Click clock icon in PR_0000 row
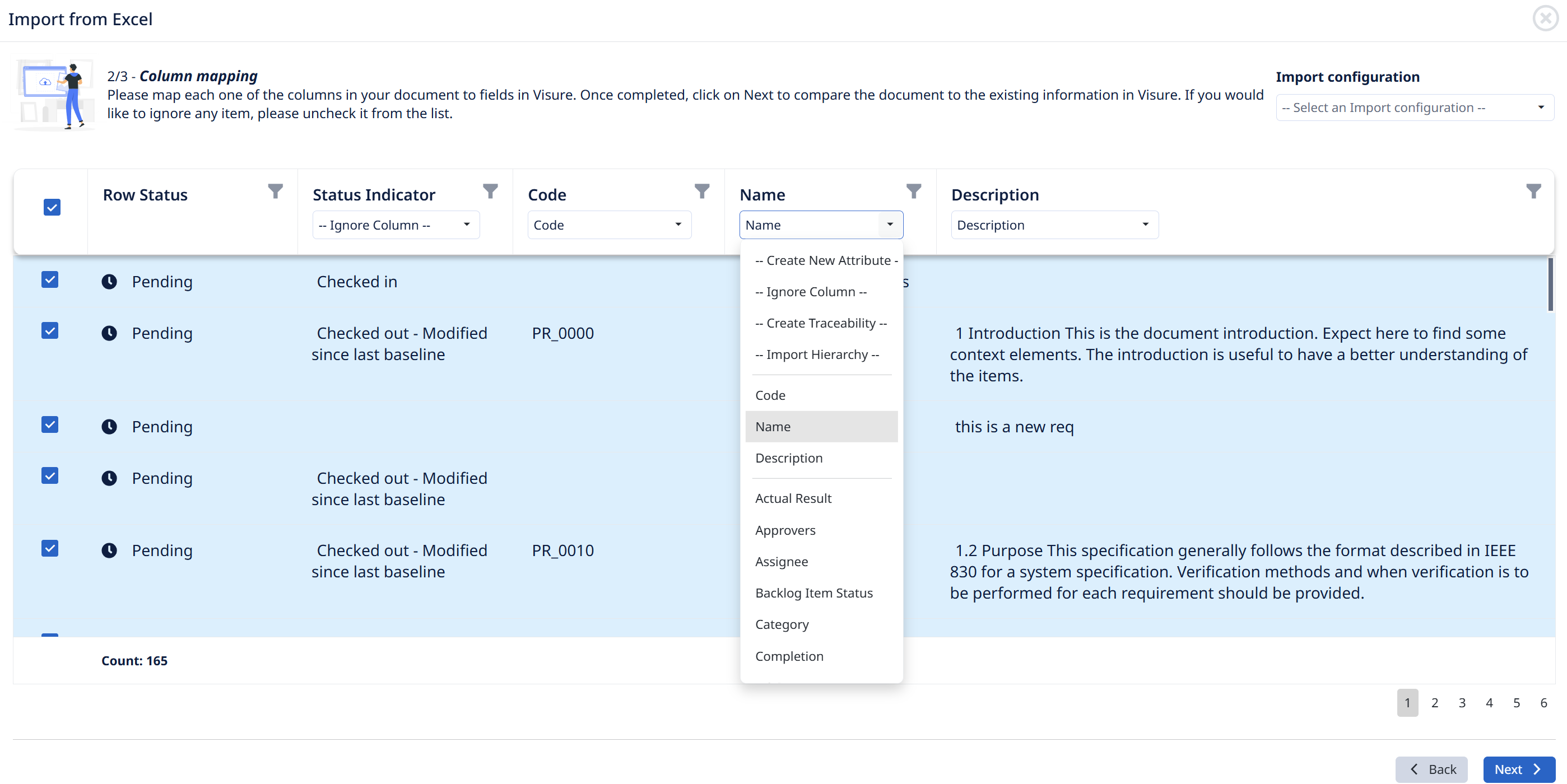This screenshot has height=784, width=1567. pyautogui.click(x=109, y=333)
